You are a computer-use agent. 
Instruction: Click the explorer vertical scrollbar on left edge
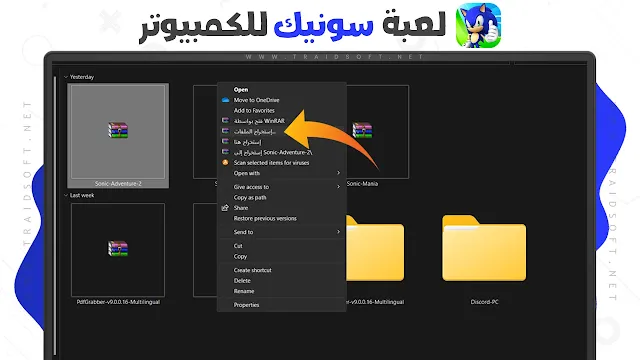point(55,216)
